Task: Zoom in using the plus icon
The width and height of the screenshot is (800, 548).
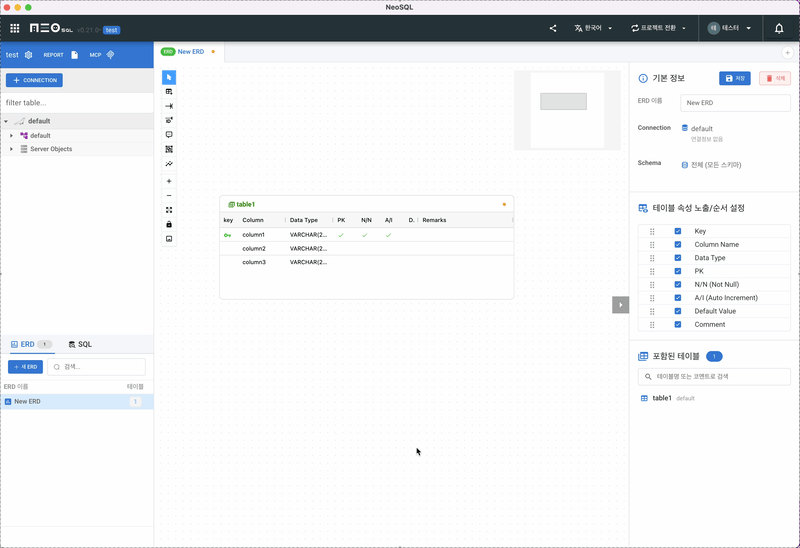Action: 169,181
